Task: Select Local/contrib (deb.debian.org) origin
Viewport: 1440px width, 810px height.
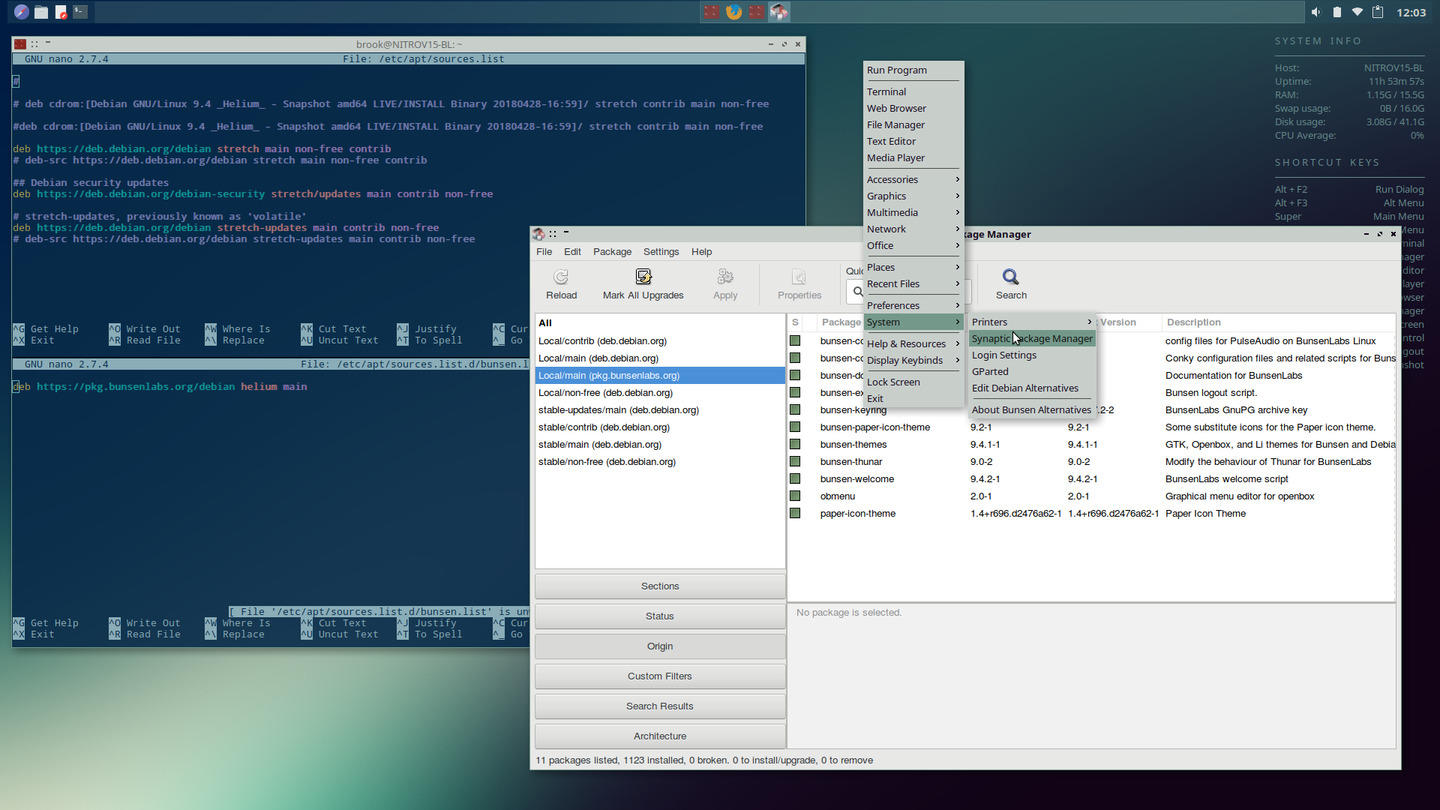Action: (x=660, y=341)
